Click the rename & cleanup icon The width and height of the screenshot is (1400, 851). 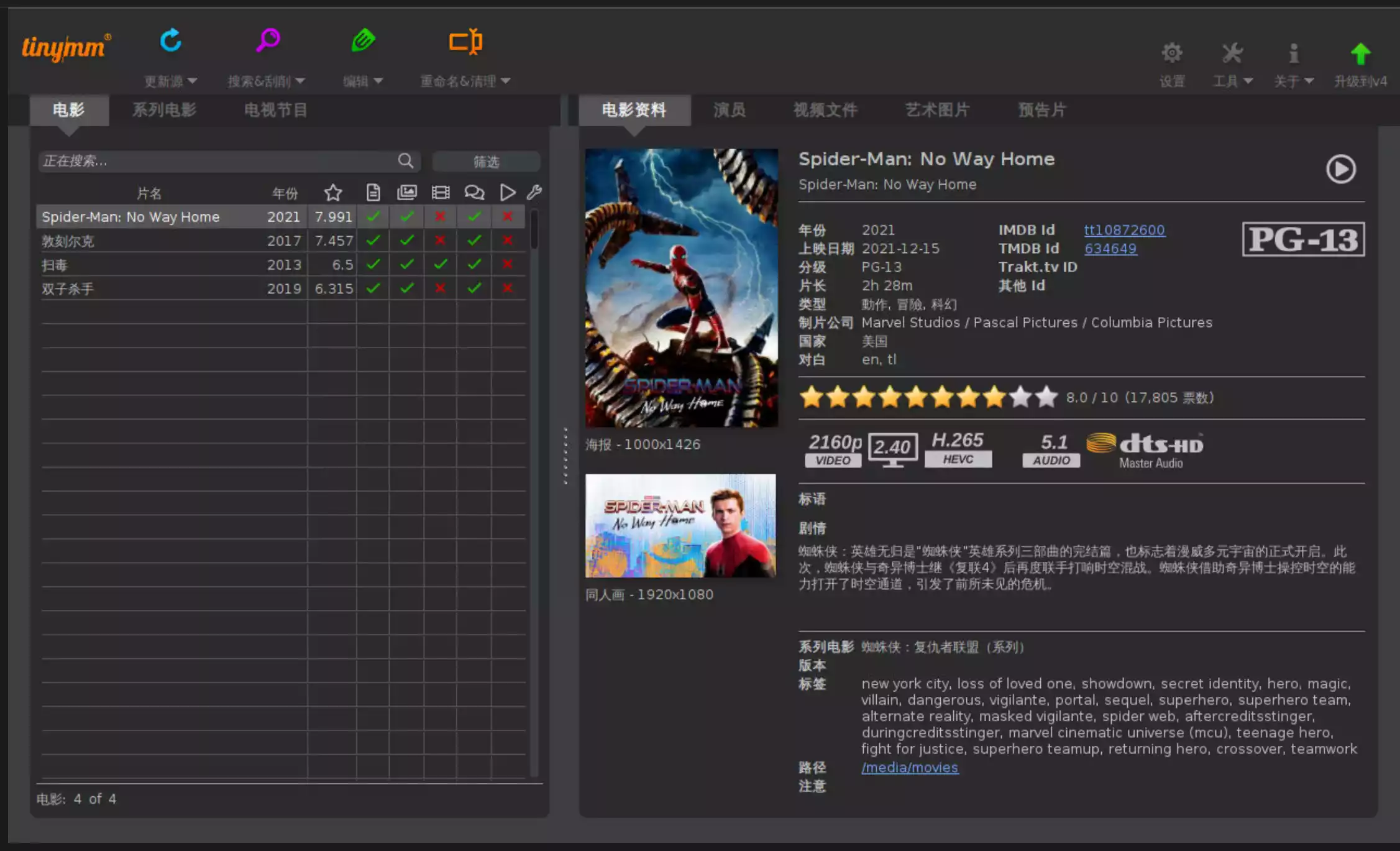pos(465,42)
